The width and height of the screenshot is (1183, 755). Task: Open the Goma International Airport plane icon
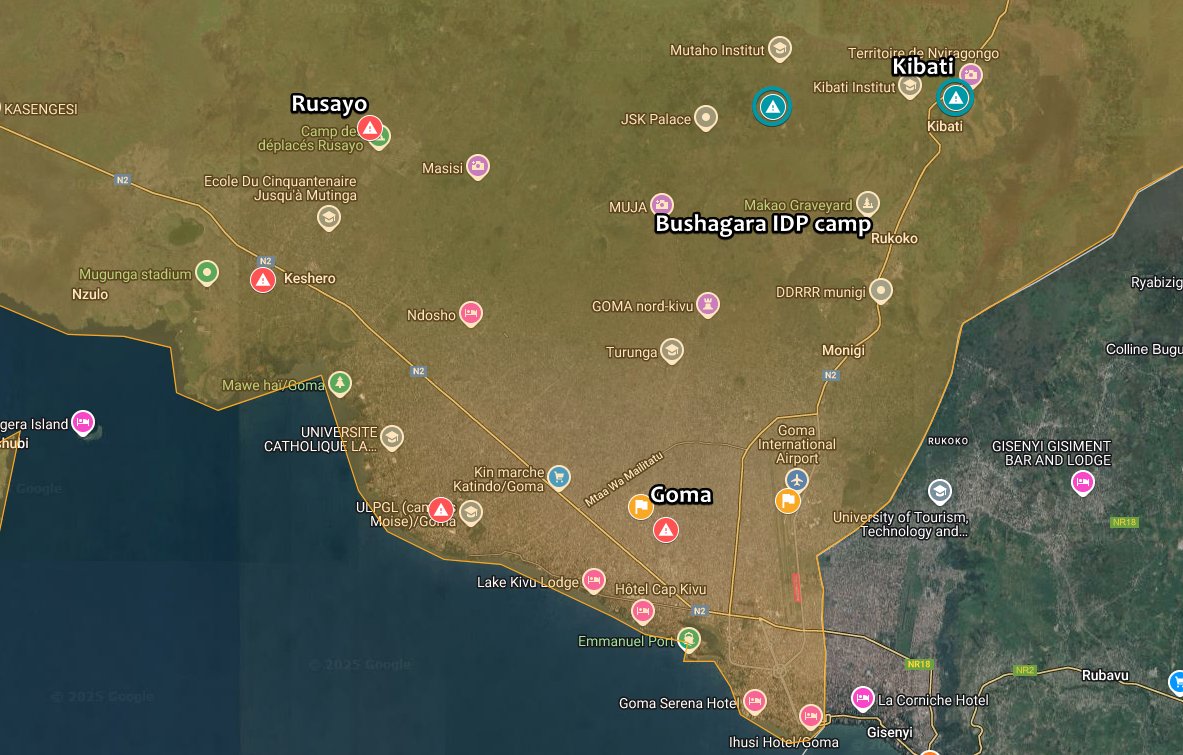tap(797, 479)
